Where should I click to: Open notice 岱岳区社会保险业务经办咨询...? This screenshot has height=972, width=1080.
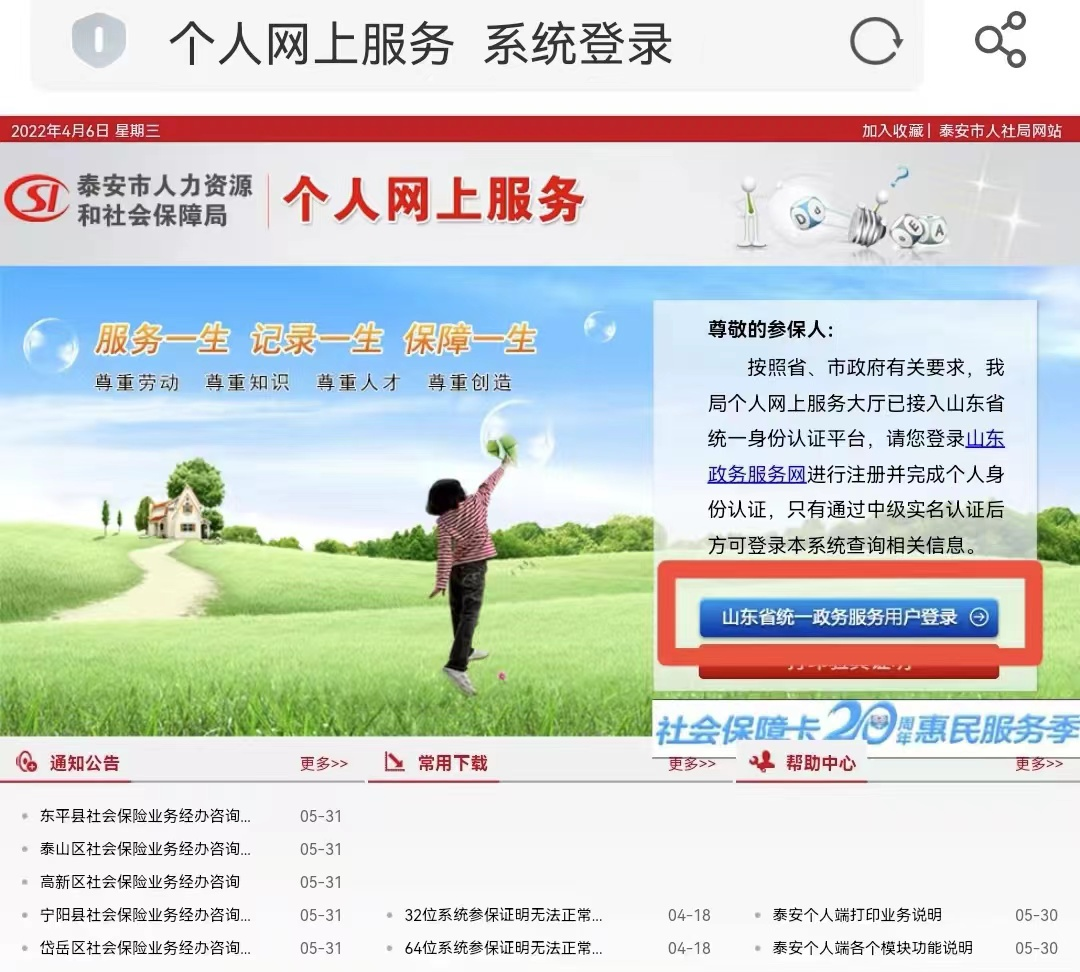[145, 948]
